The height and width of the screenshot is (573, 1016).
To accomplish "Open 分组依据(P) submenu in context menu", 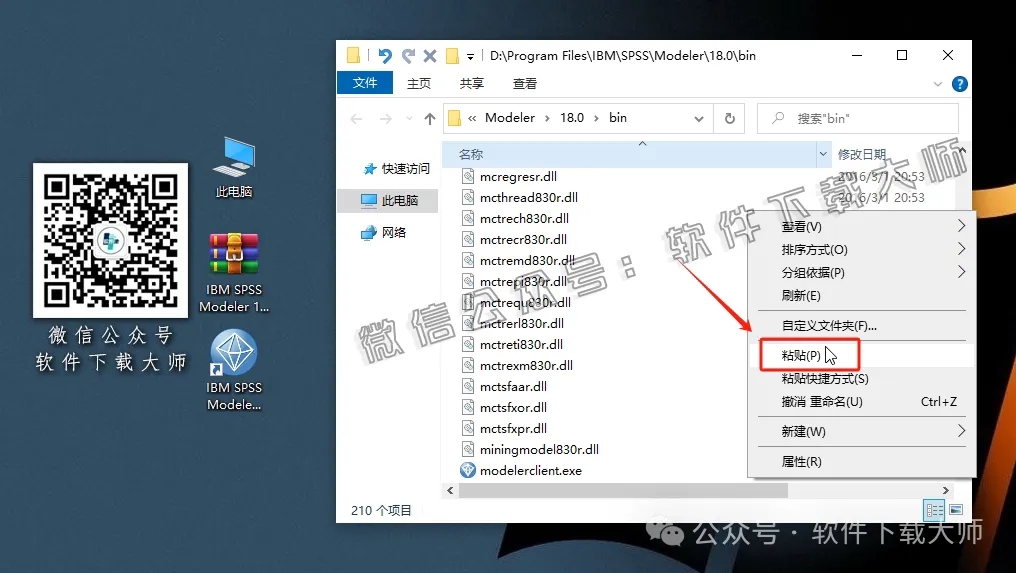I will click(x=862, y=272).
